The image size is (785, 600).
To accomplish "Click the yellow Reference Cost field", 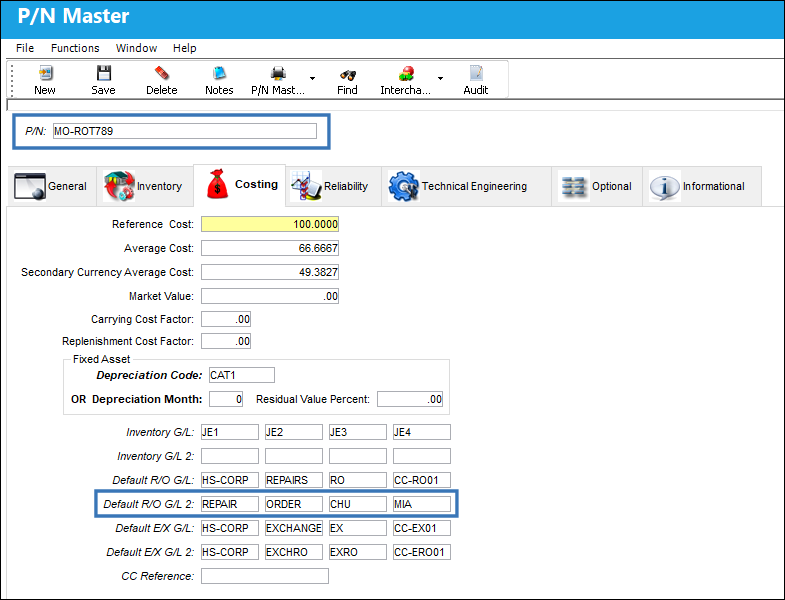I will click(270, 224).
